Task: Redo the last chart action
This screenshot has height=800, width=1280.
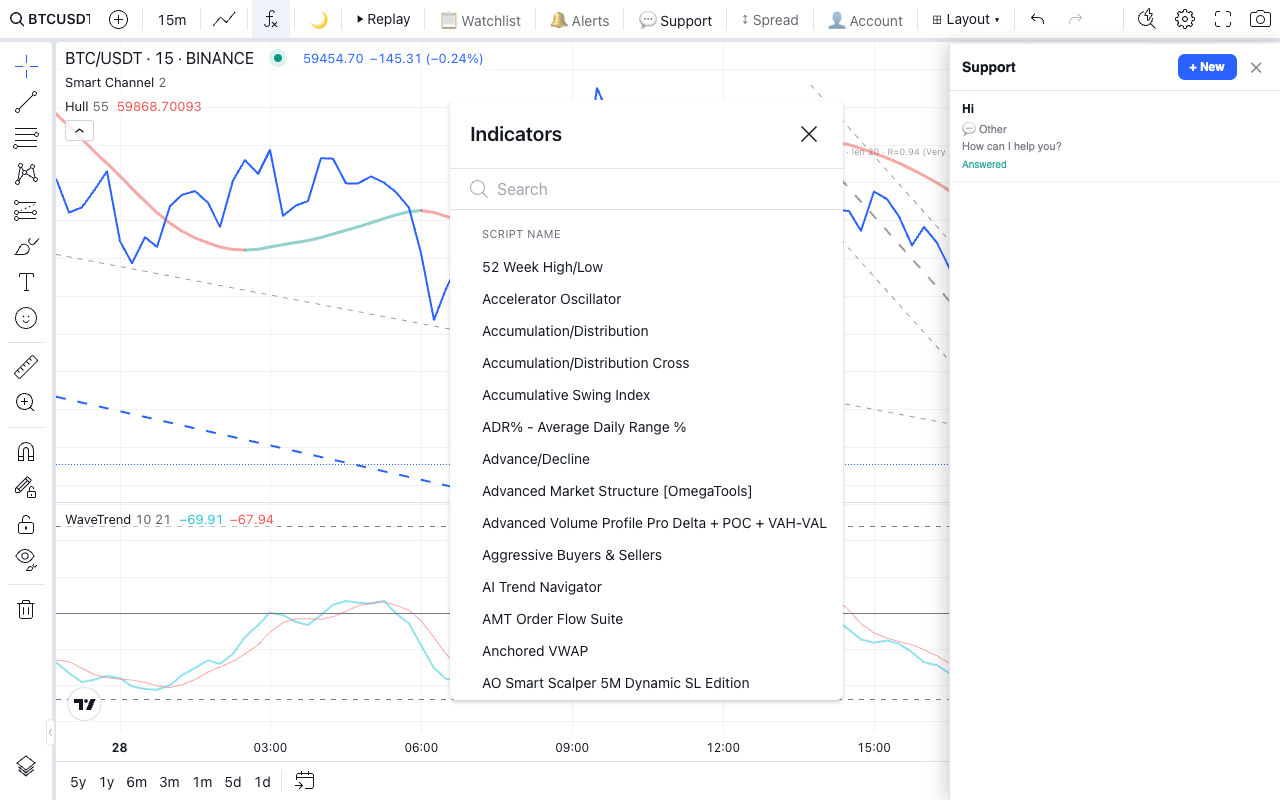Action: click(x=1076, y=19)
